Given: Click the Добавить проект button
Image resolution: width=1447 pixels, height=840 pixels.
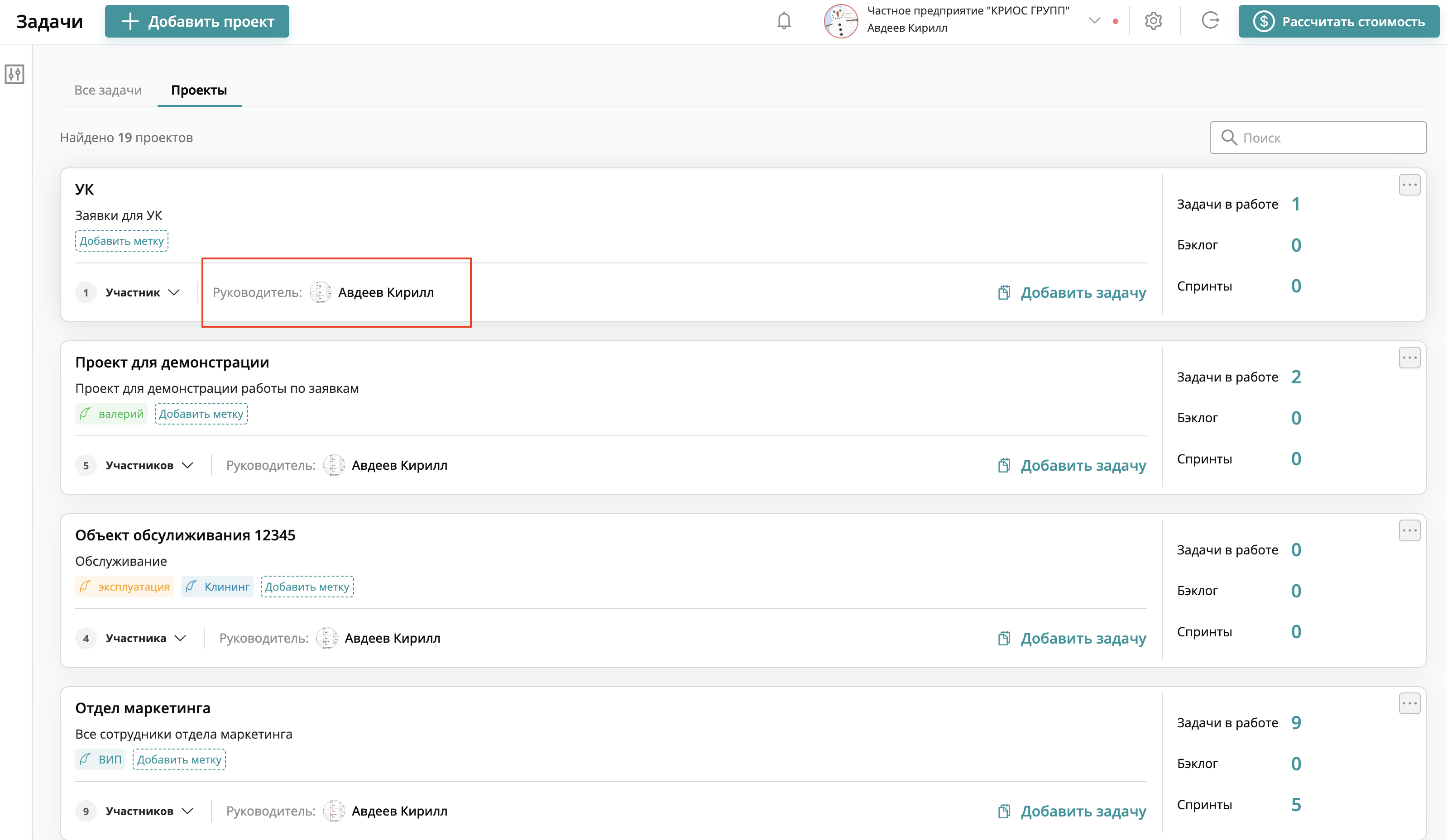Looking at the screenshot, I should [x=197, y=22].
